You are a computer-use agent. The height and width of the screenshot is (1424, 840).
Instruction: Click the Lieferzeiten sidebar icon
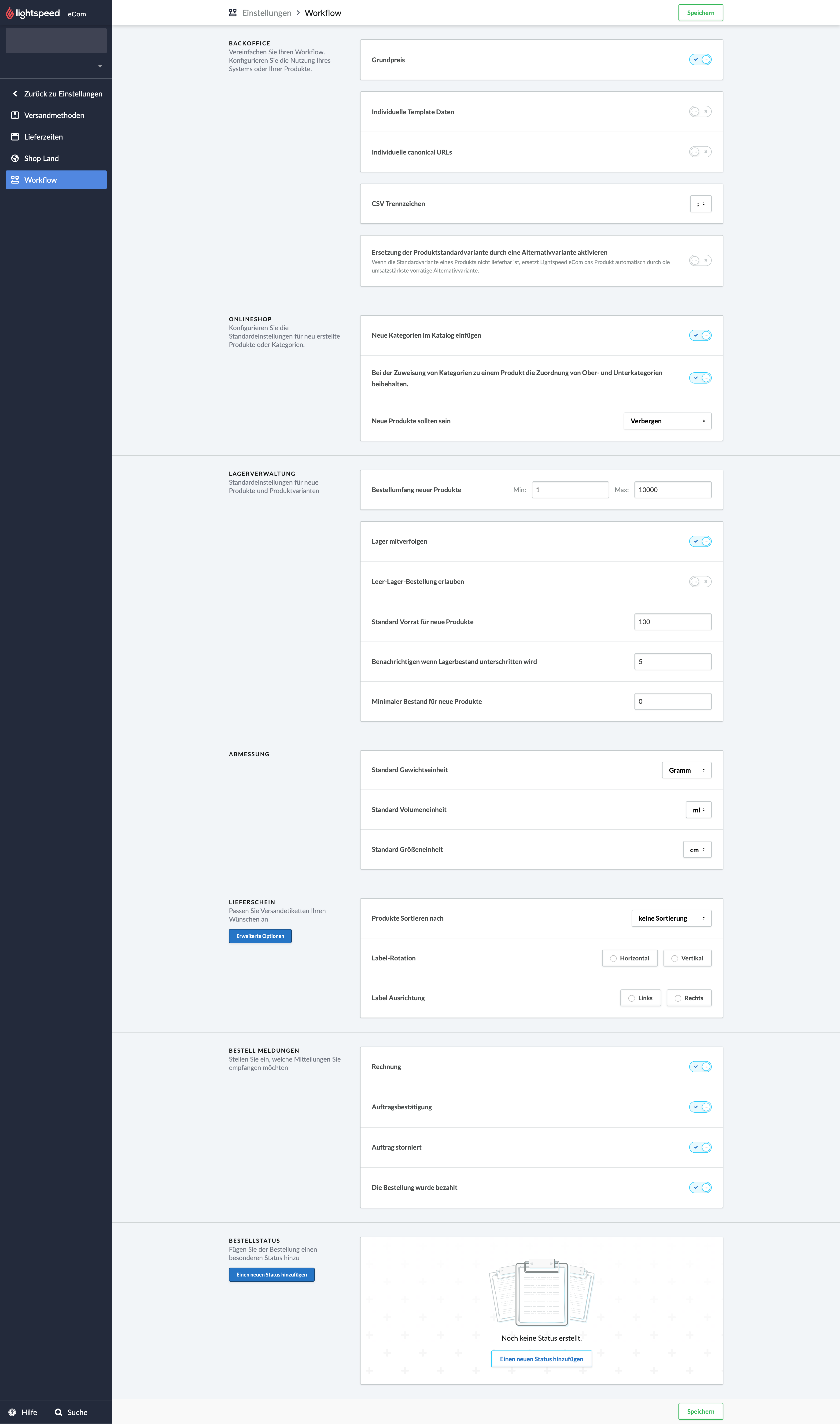(x=15, y=136)
